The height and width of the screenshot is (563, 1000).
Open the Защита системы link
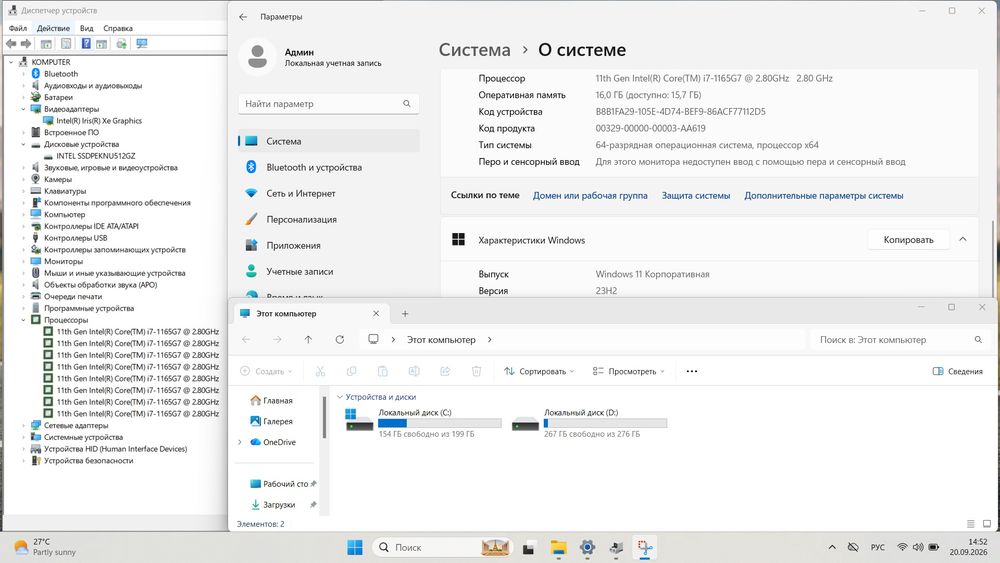(696, 196)
